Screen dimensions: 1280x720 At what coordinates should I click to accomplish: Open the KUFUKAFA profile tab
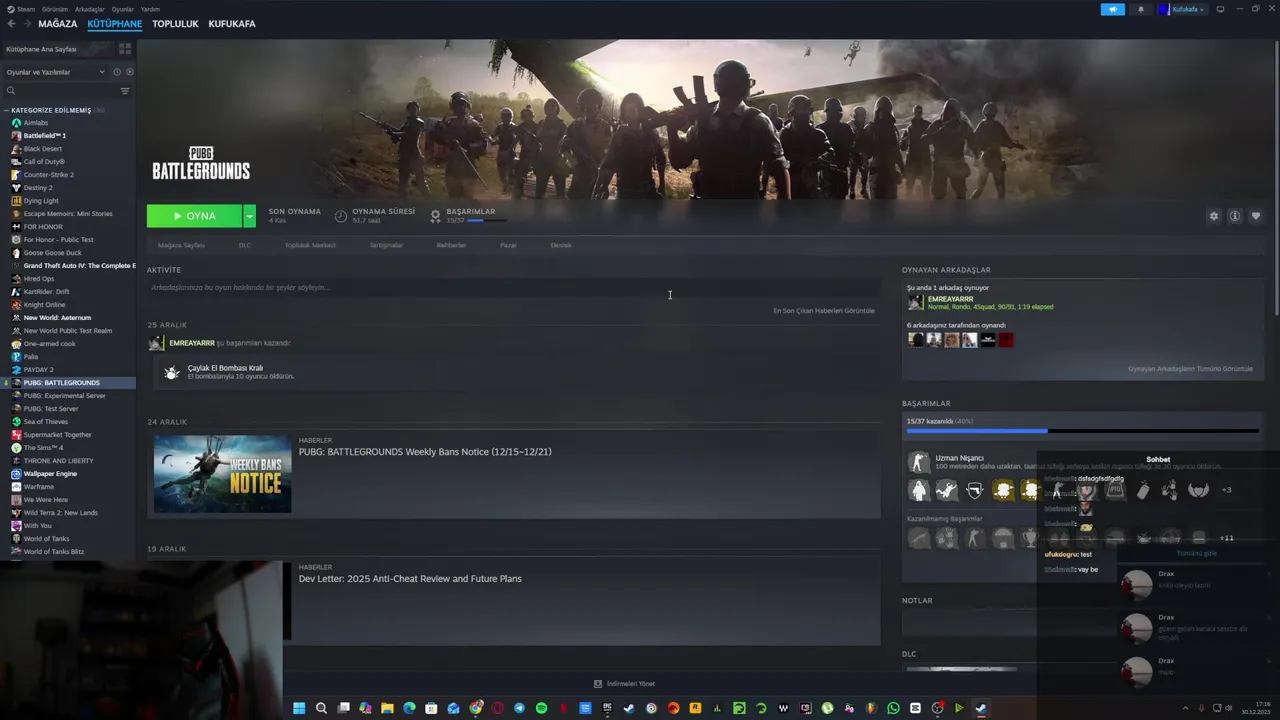point(232,24)
